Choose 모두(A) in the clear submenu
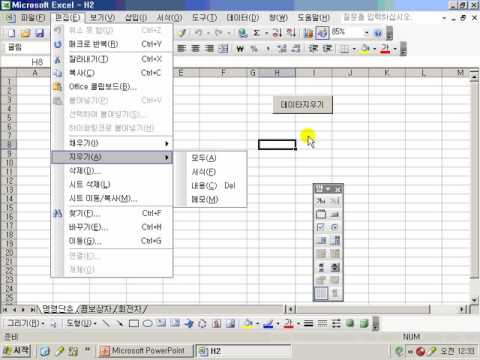Viewport: 480px width, 360px height. pos(211,158)
